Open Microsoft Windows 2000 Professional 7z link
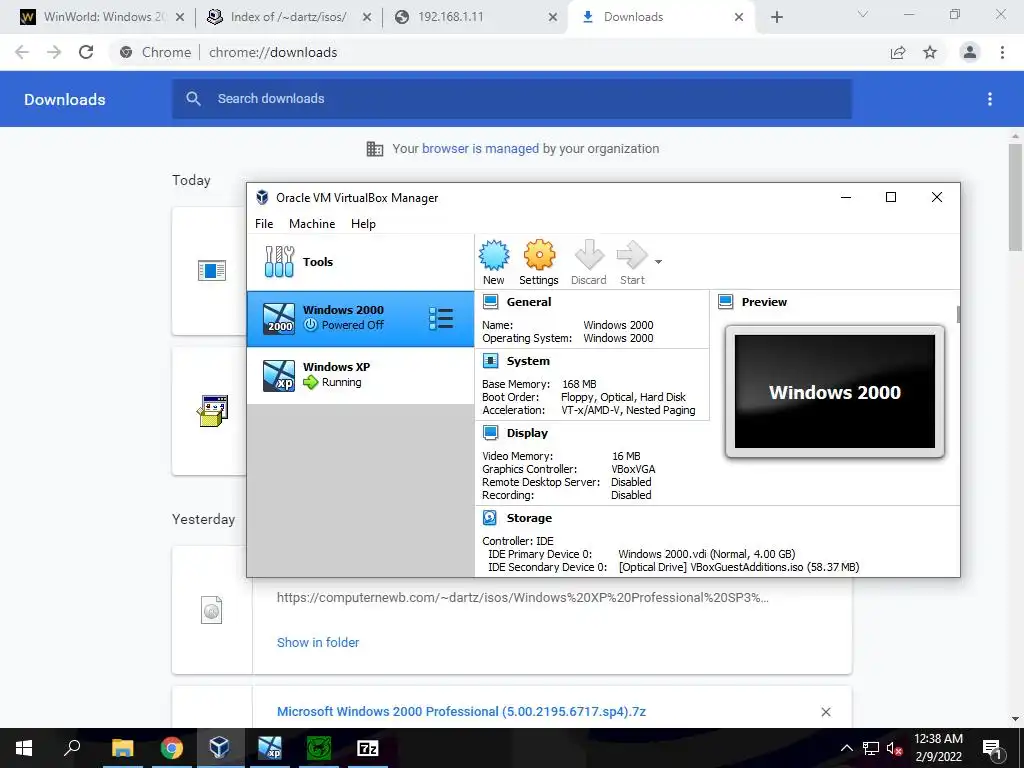The width and height of the screenshot is (1024, 768). [x=461, y=712]
